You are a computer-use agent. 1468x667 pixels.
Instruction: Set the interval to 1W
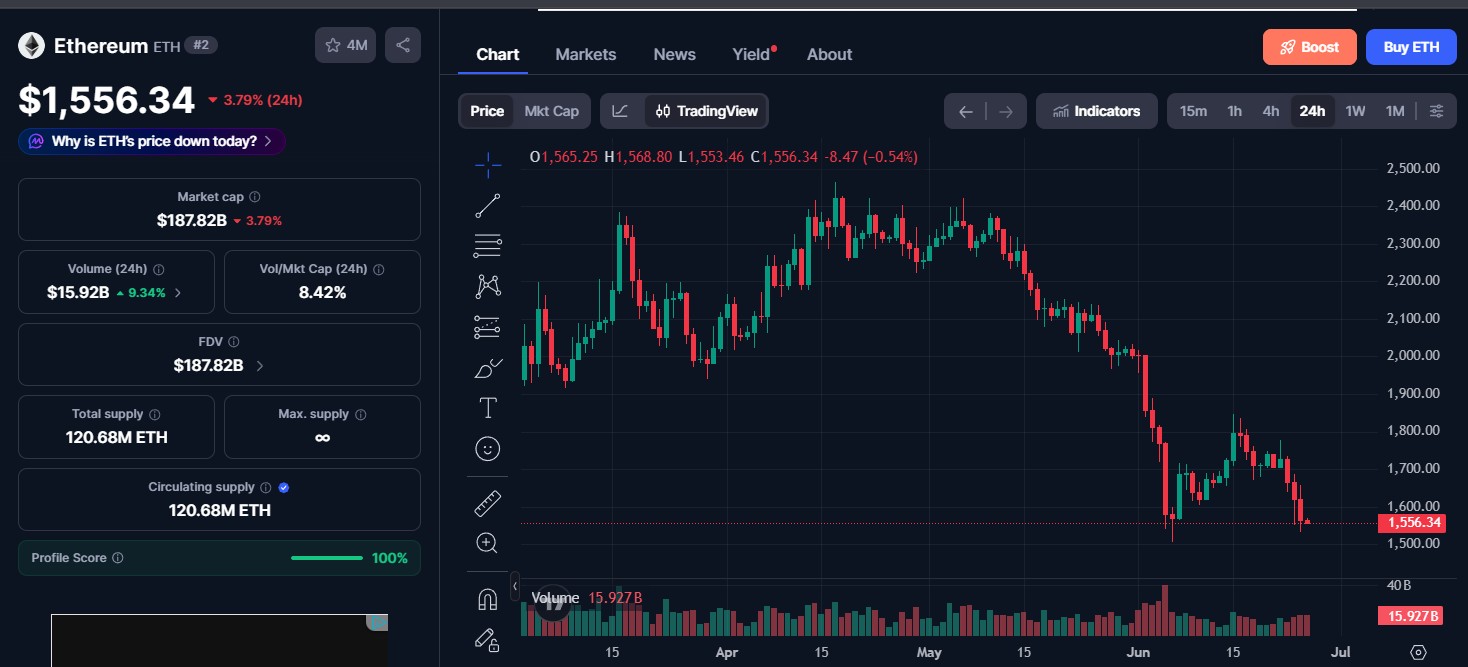(x=1355, y=111)
